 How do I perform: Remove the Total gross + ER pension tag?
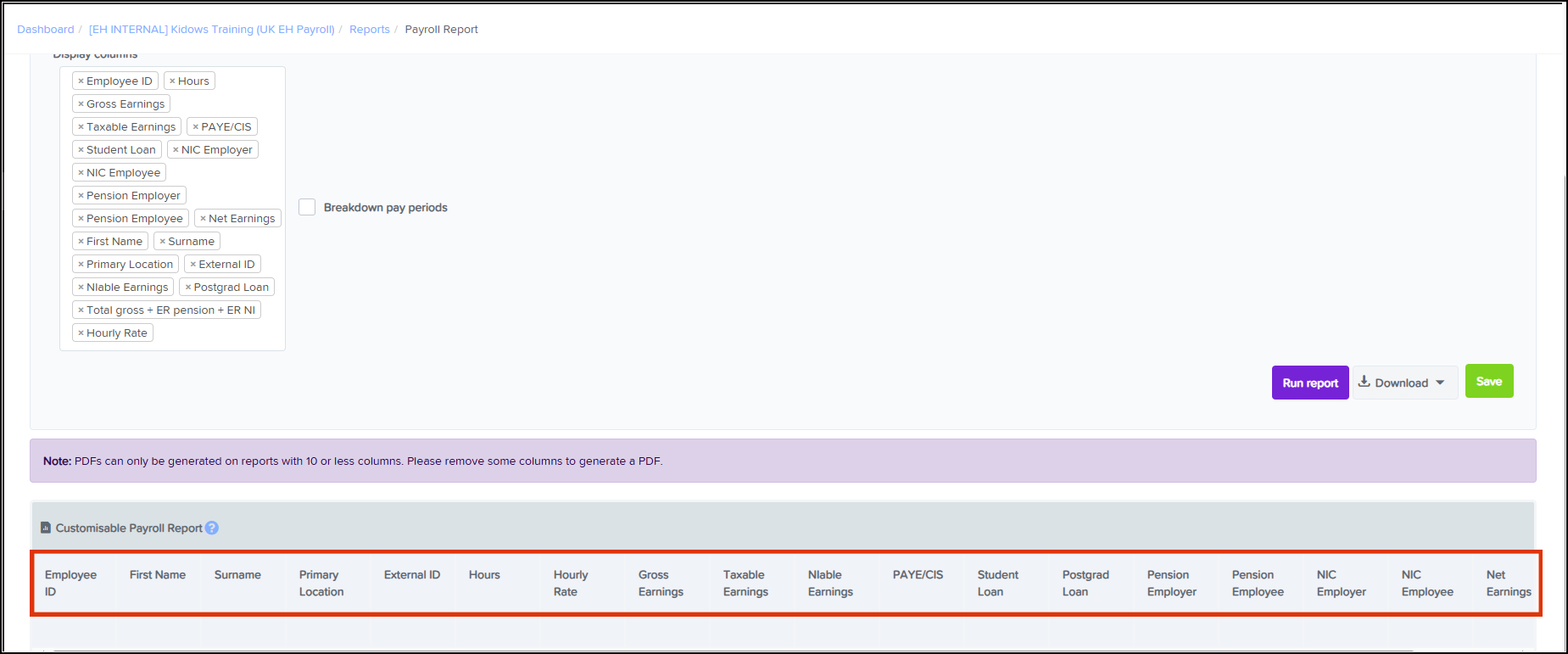(x=81, y=310)
